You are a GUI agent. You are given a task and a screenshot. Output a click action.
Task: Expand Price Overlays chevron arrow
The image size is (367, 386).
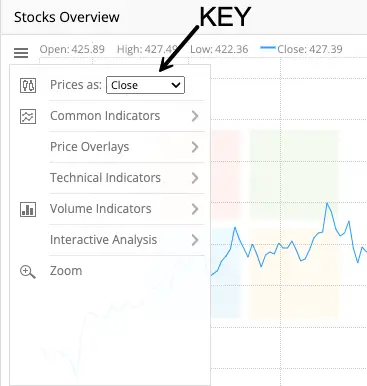(x=195, y=147)
